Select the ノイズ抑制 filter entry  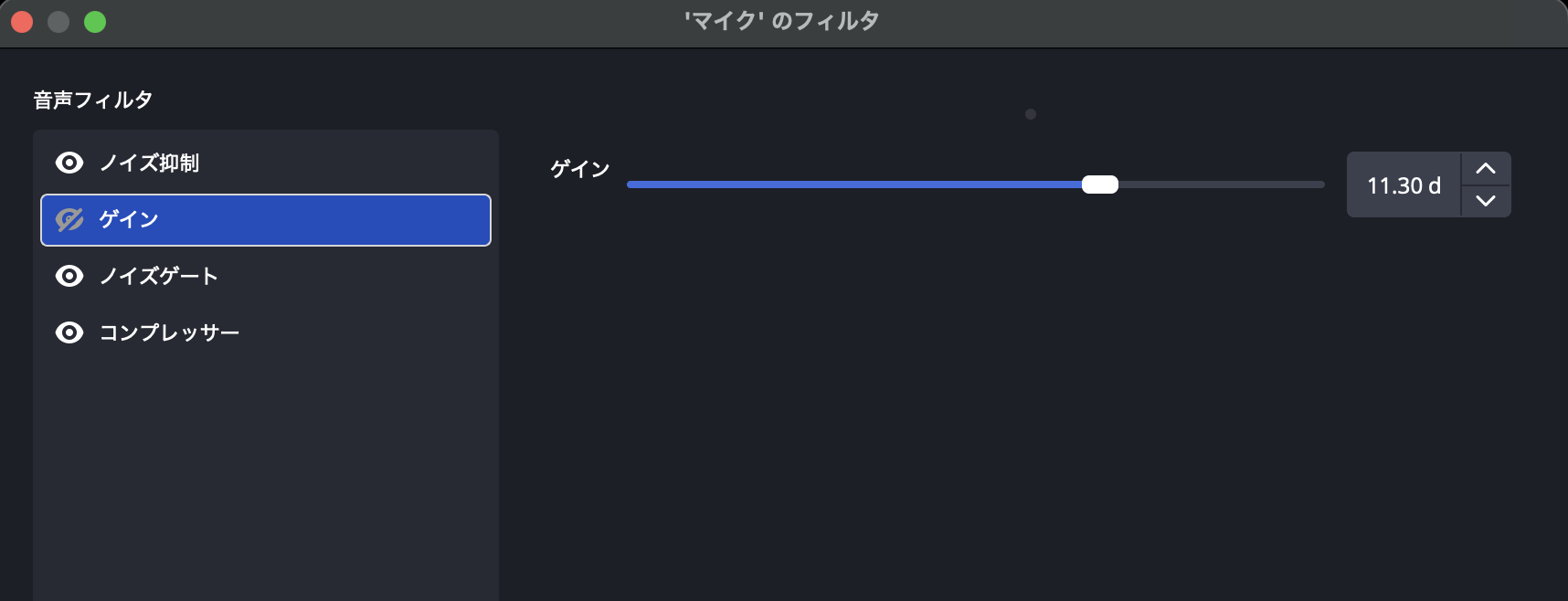click(x=266, y=163)
